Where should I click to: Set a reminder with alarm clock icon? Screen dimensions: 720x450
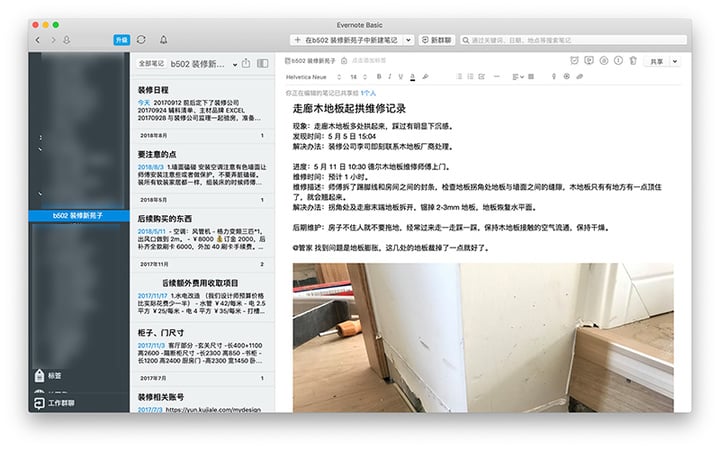574,61
